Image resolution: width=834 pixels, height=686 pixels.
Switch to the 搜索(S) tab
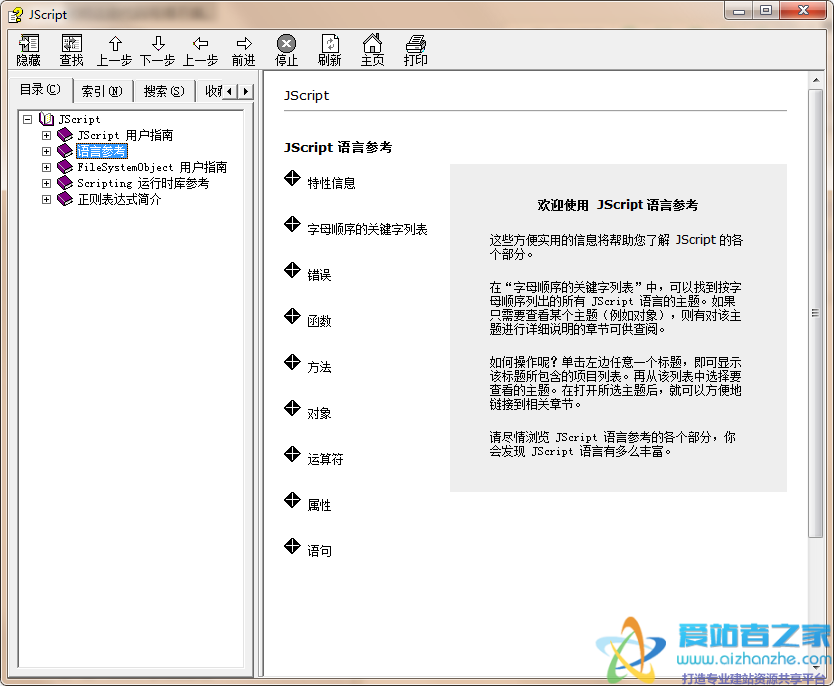(x=164, y=91)
